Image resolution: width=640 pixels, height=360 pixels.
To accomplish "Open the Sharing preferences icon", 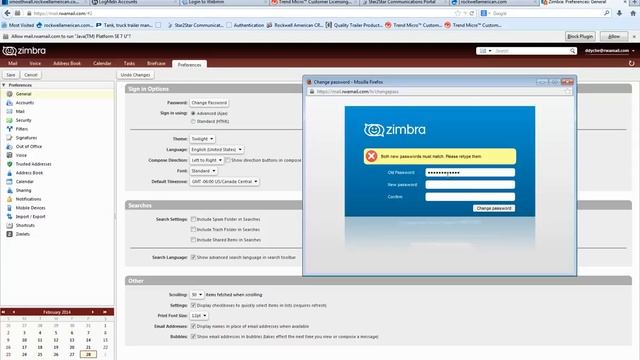I will pos(9,191).
